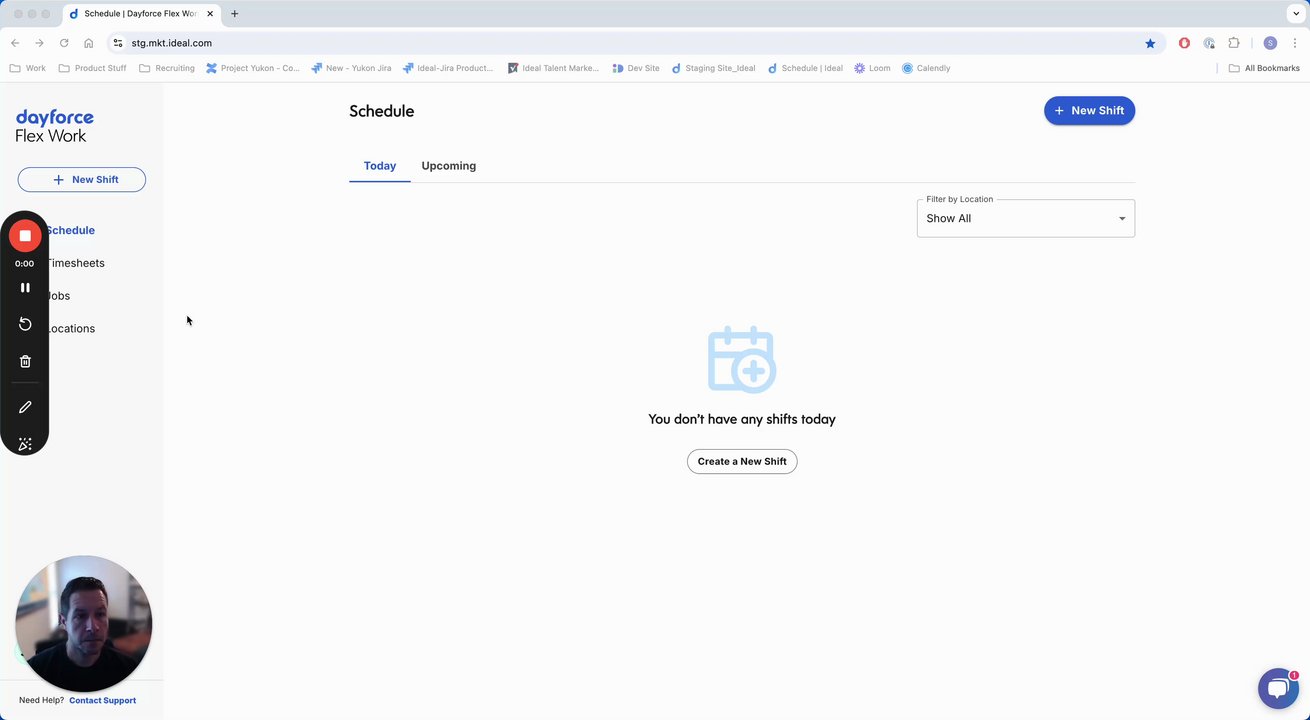This screenshot has width=1310, height=720.
Task: Bookmark star icon in address bar
Action: [x=1150, y=43]
